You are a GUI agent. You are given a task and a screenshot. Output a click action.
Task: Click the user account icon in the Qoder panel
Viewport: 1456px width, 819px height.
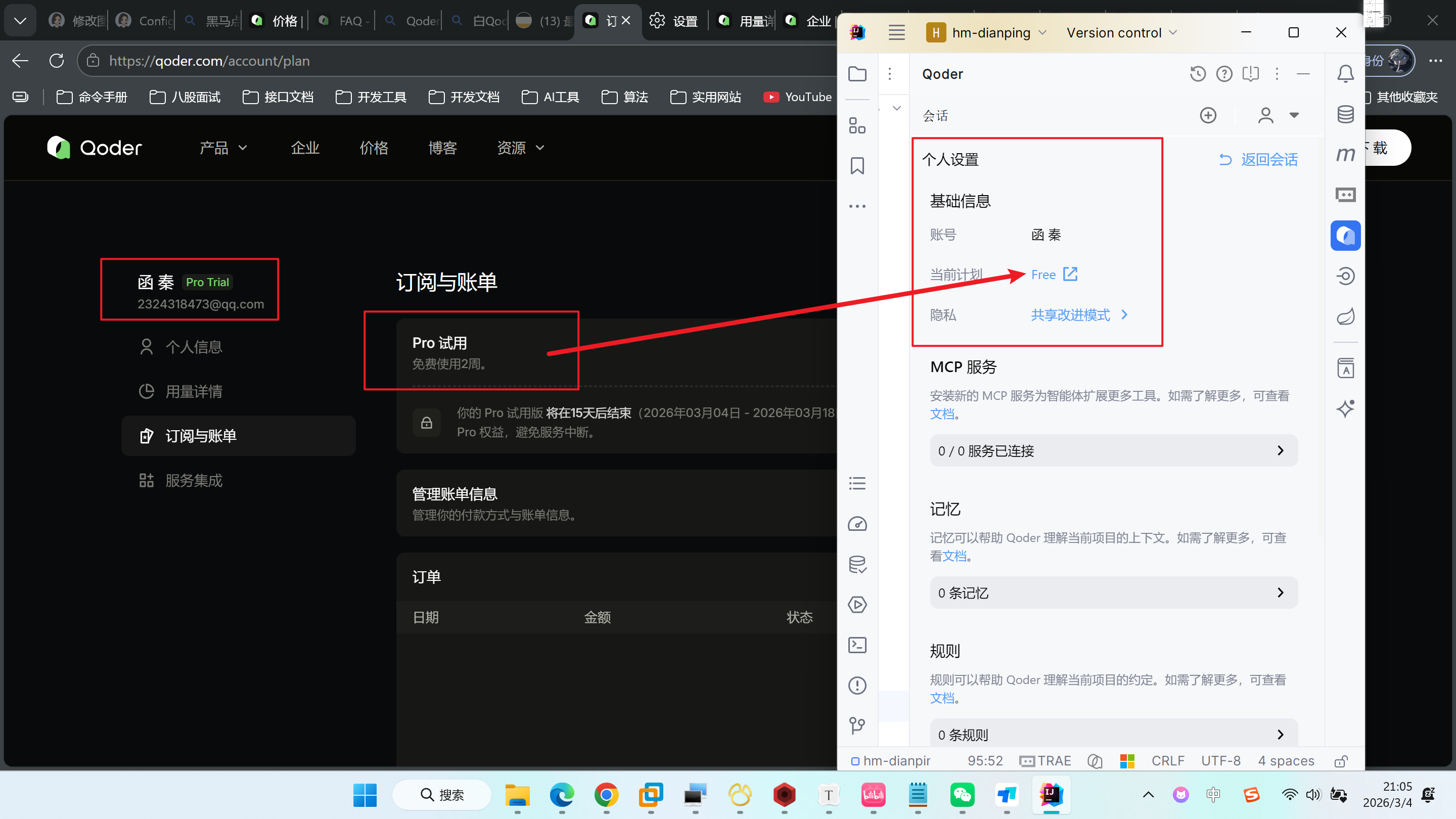pyautogui.click(x=1265, y=115)
